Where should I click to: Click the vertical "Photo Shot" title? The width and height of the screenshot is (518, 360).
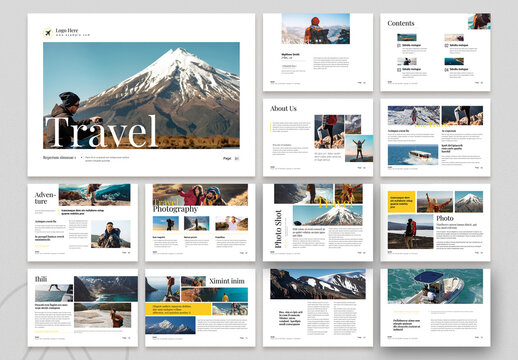[x=278, y=229]
